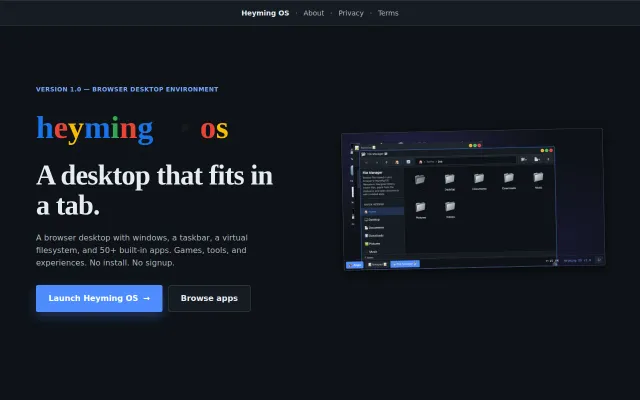Click the red close dot of preview File Manager

551,151
